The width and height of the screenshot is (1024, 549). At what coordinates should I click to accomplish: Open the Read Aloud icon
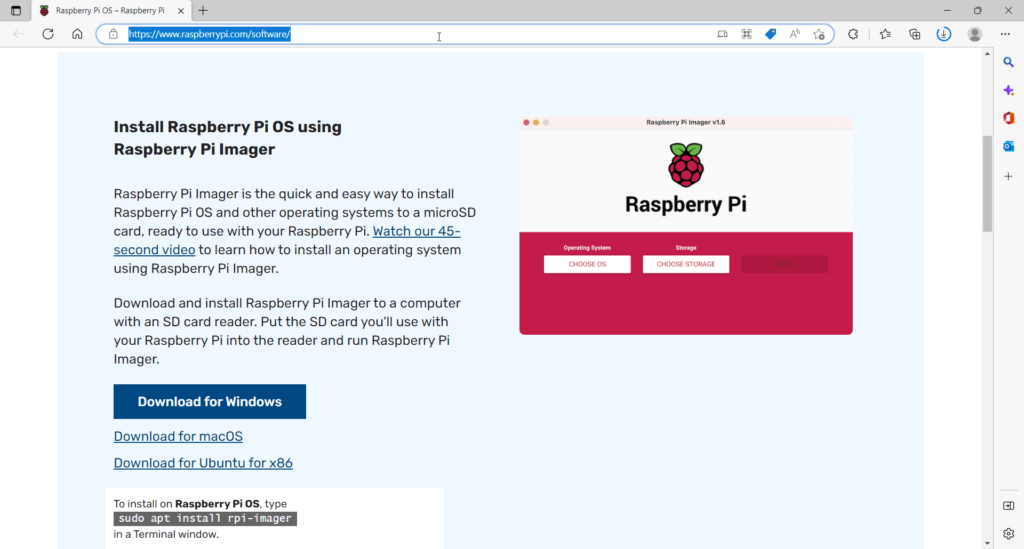[795, 34]
